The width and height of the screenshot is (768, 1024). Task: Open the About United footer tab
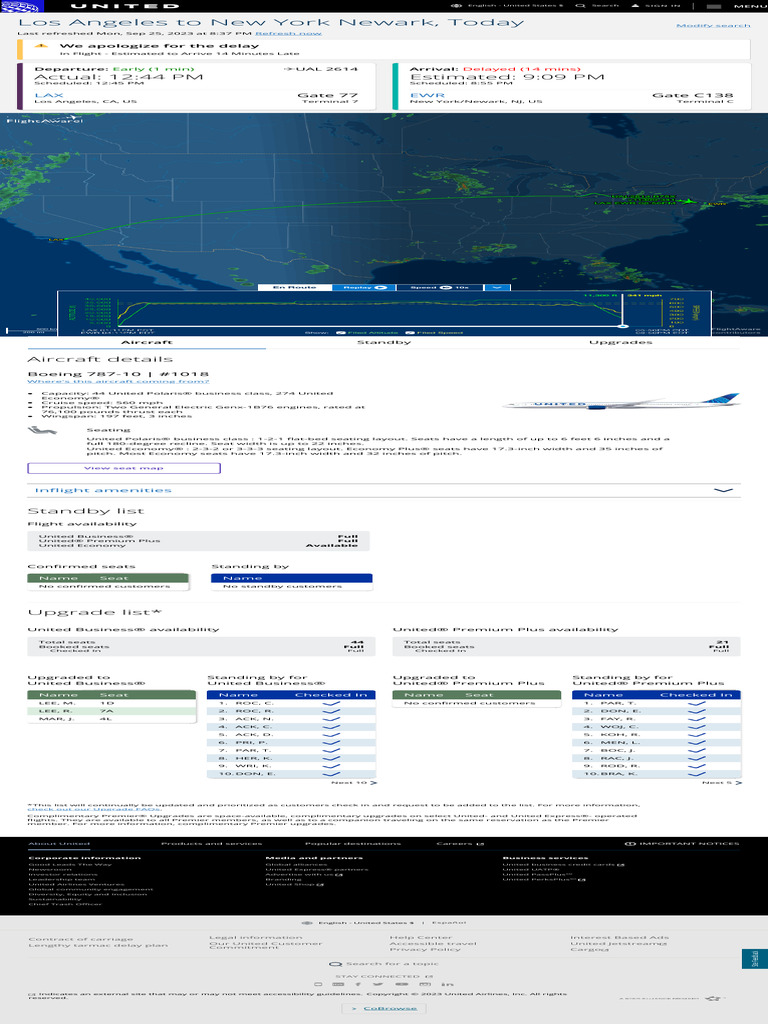click(x=59, y=844)
